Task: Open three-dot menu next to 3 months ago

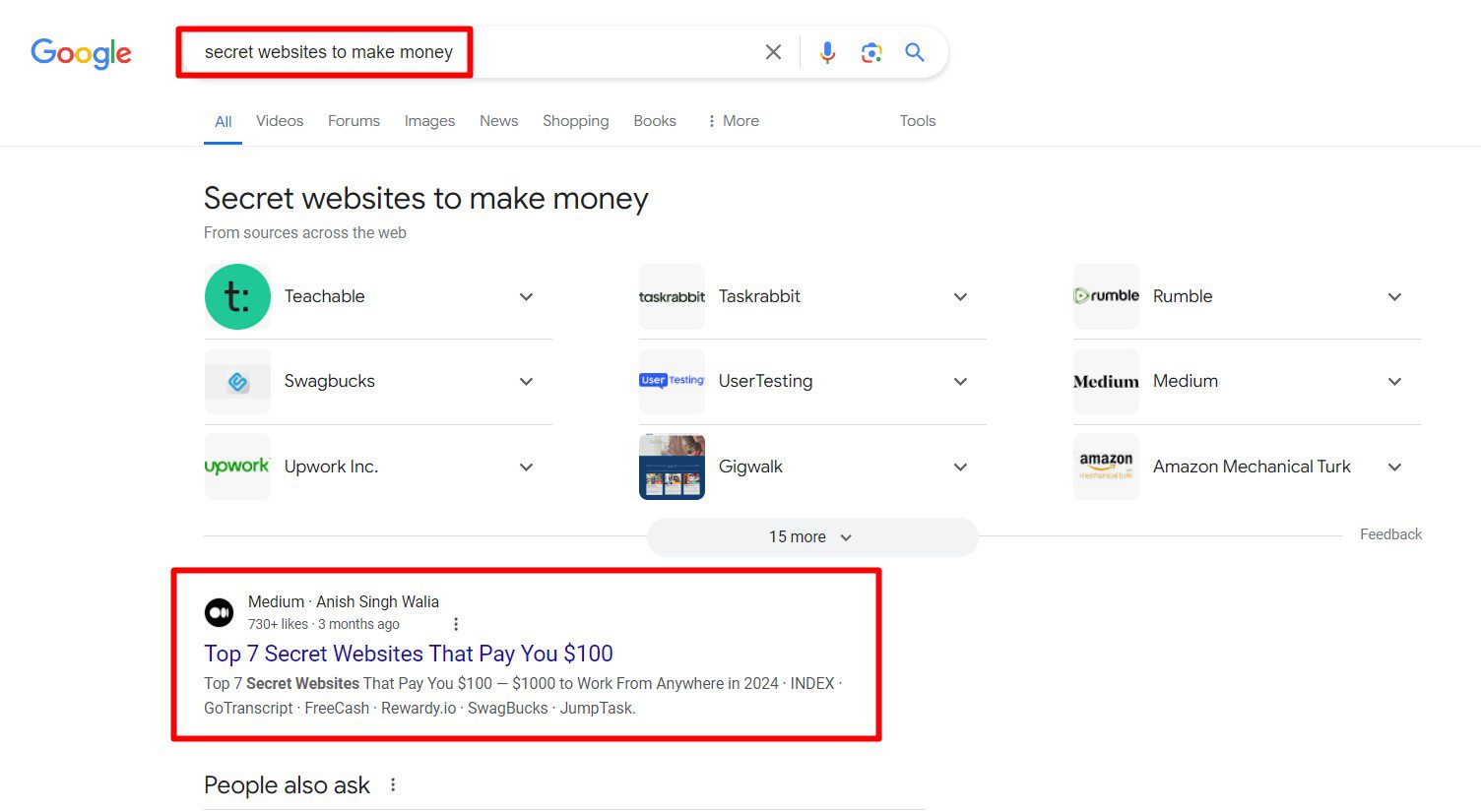Action: (456, 624)
